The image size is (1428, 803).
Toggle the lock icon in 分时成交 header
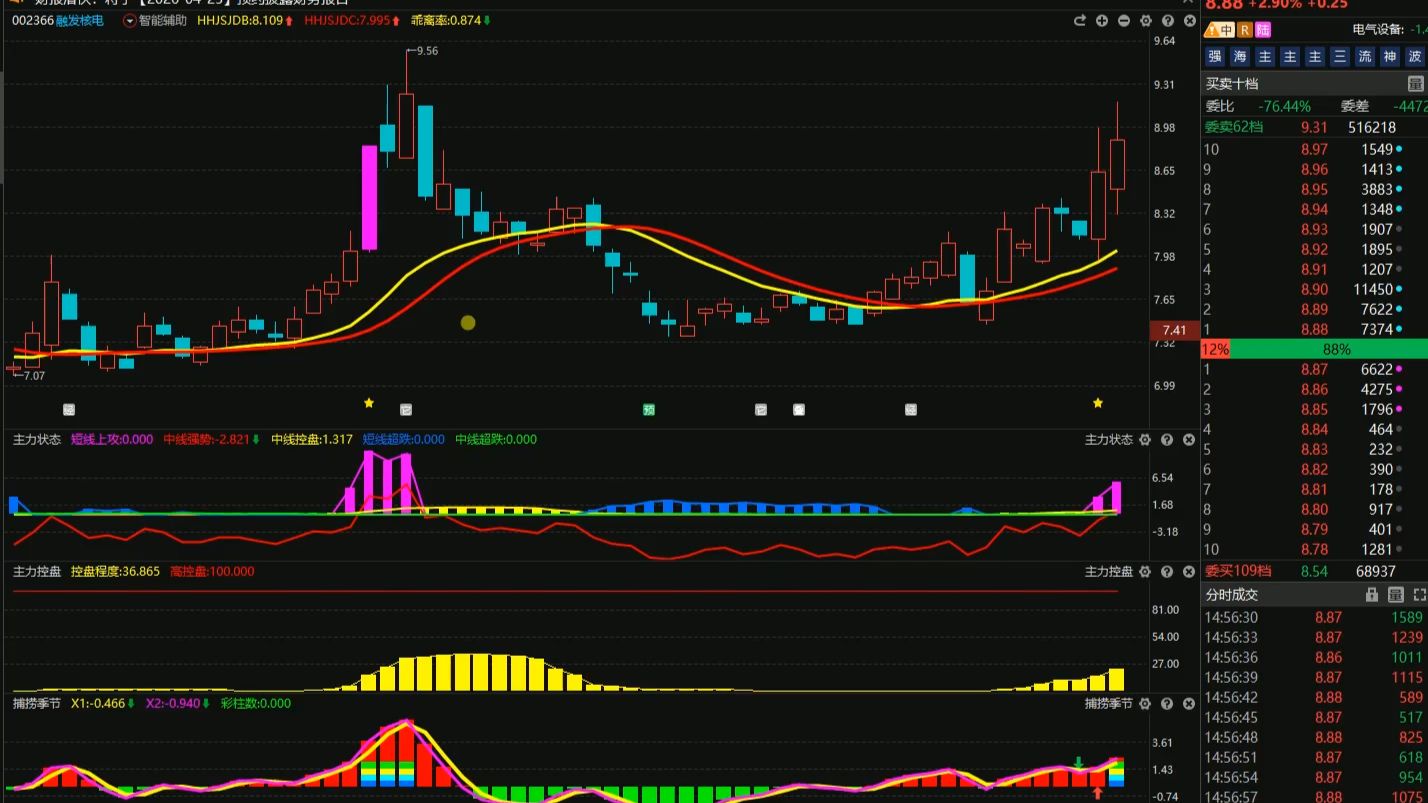tap(1372, 595)
